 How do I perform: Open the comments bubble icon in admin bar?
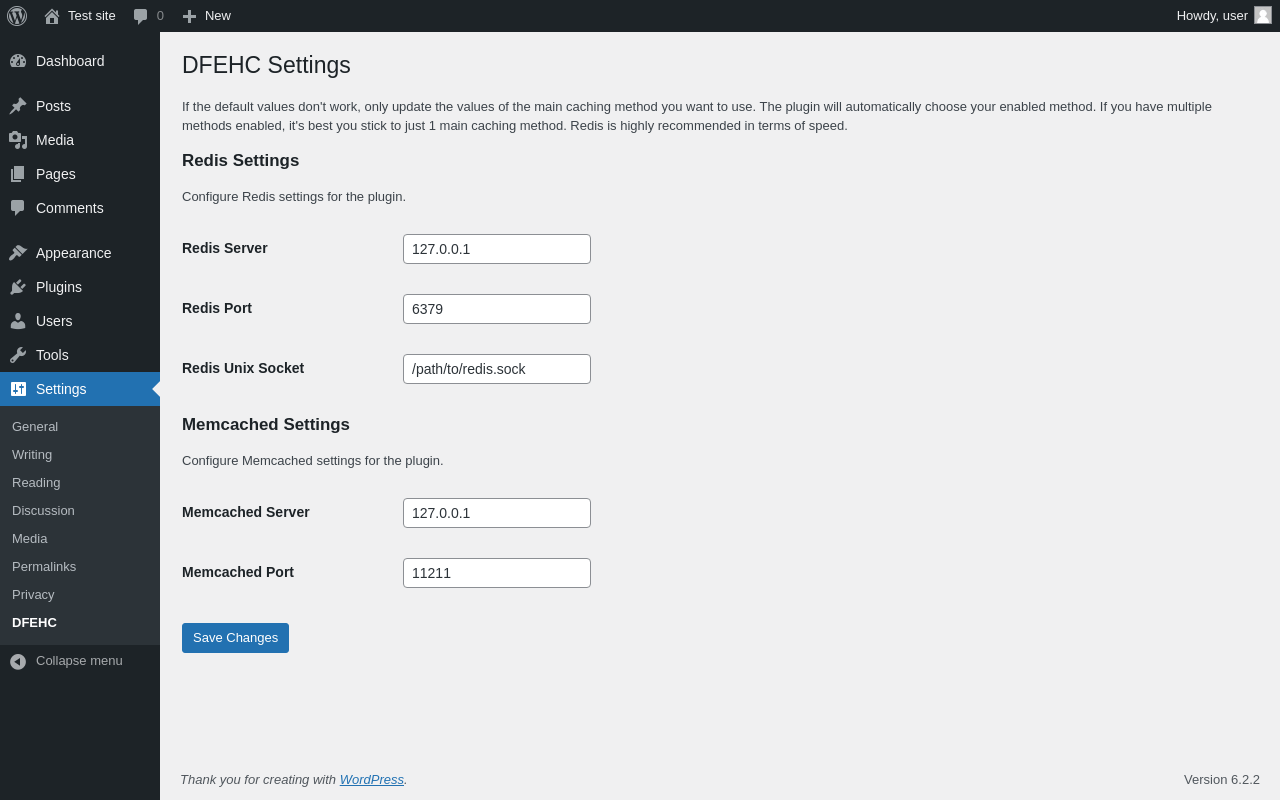(x=141, y=16)
